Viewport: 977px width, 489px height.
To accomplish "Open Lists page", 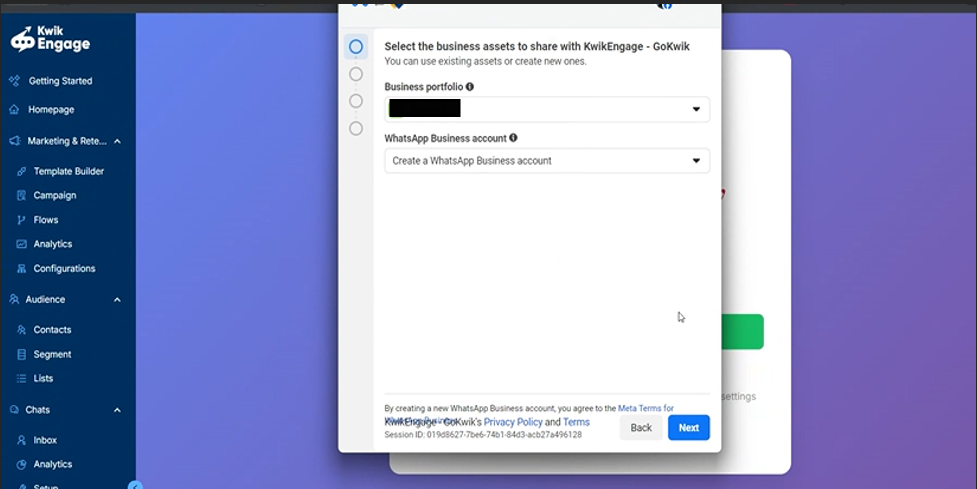I will pos(43,379).
